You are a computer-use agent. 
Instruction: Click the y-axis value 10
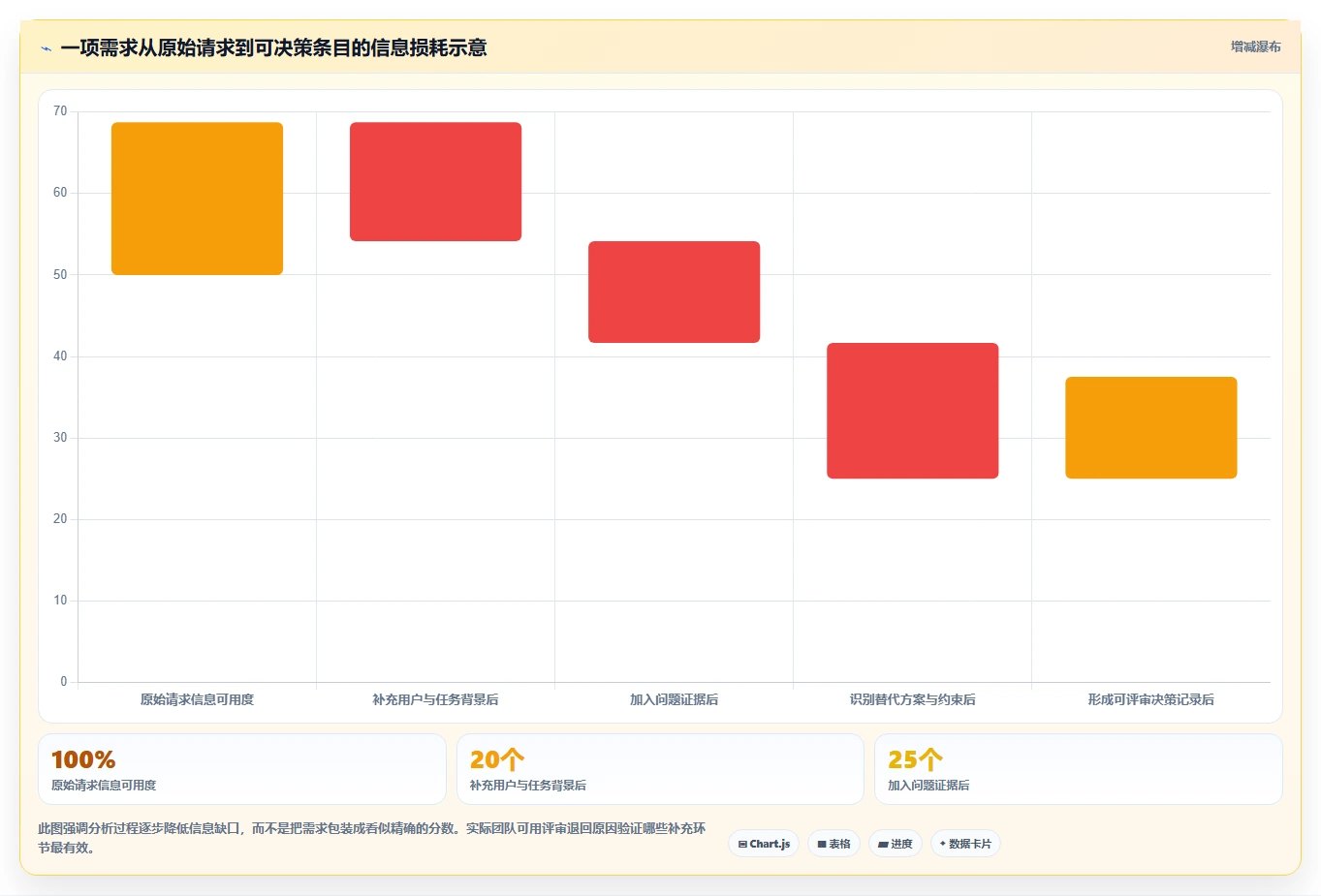[60, 601]
